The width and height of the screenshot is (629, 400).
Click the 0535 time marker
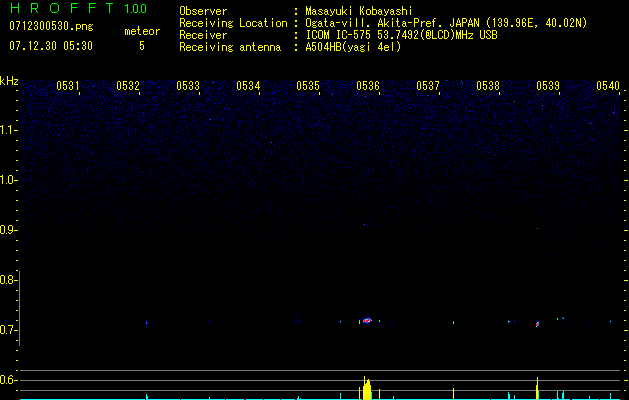308,86
